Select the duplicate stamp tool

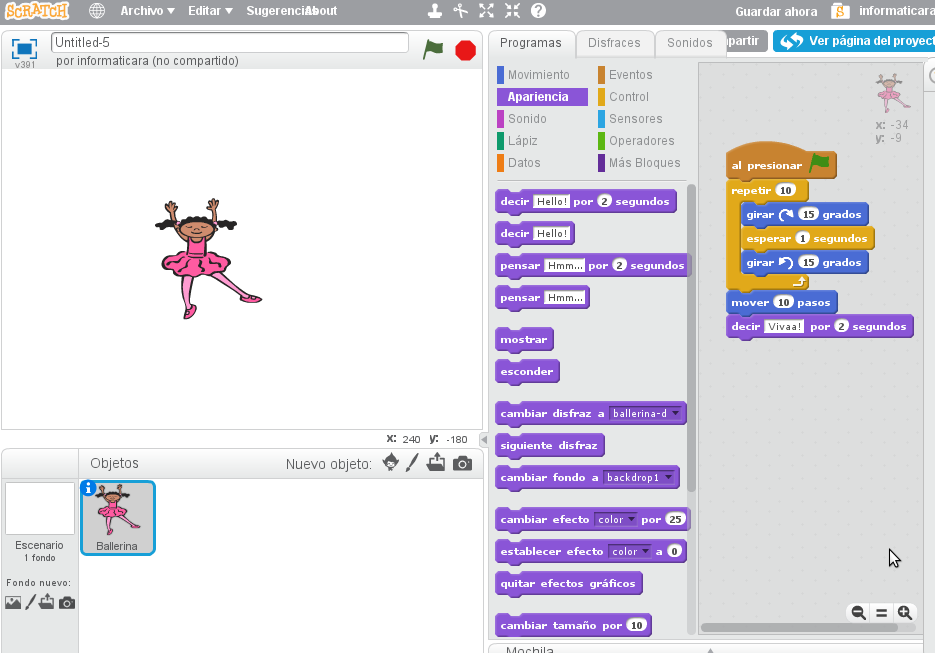[435, 12]
